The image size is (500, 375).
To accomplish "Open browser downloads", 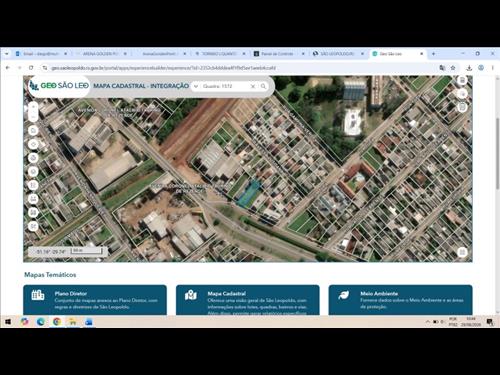I will pyautogui.click(x=469, y=68).
